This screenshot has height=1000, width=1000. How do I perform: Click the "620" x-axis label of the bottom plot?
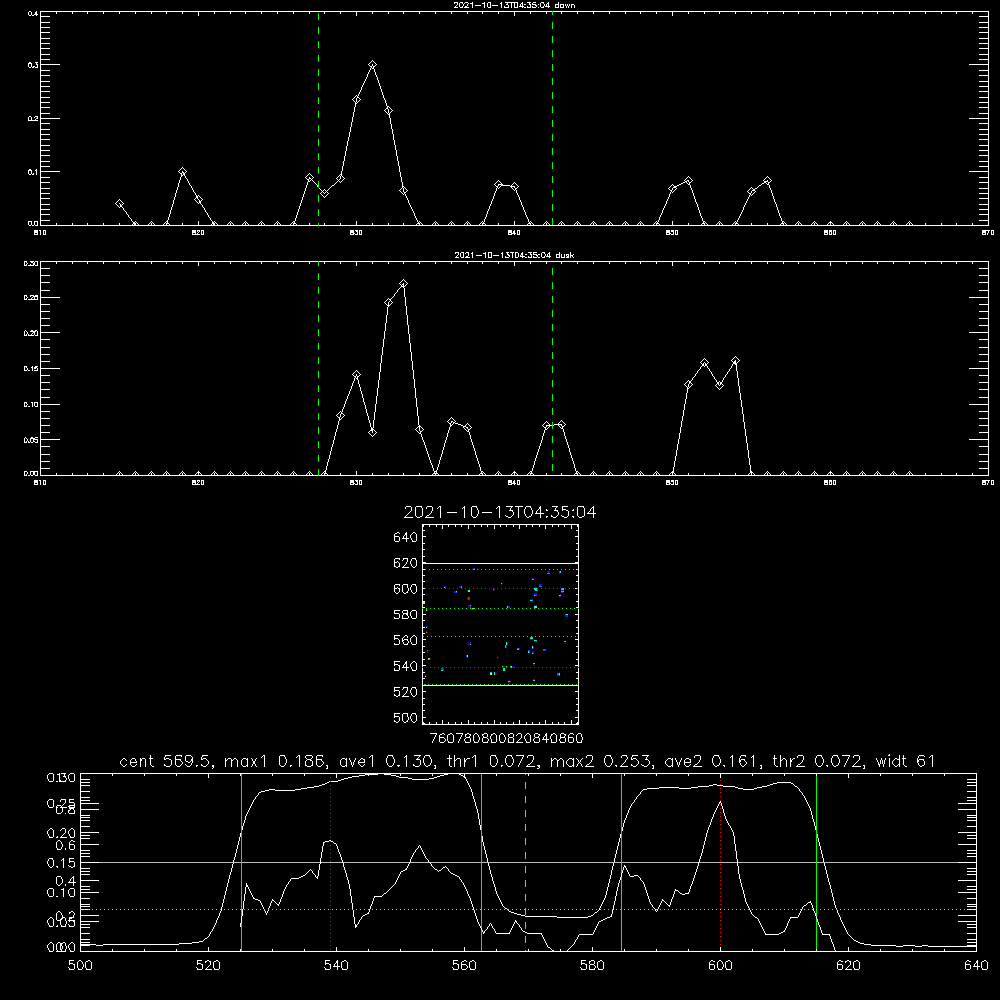pyautogui.click(x=848, y=966)
